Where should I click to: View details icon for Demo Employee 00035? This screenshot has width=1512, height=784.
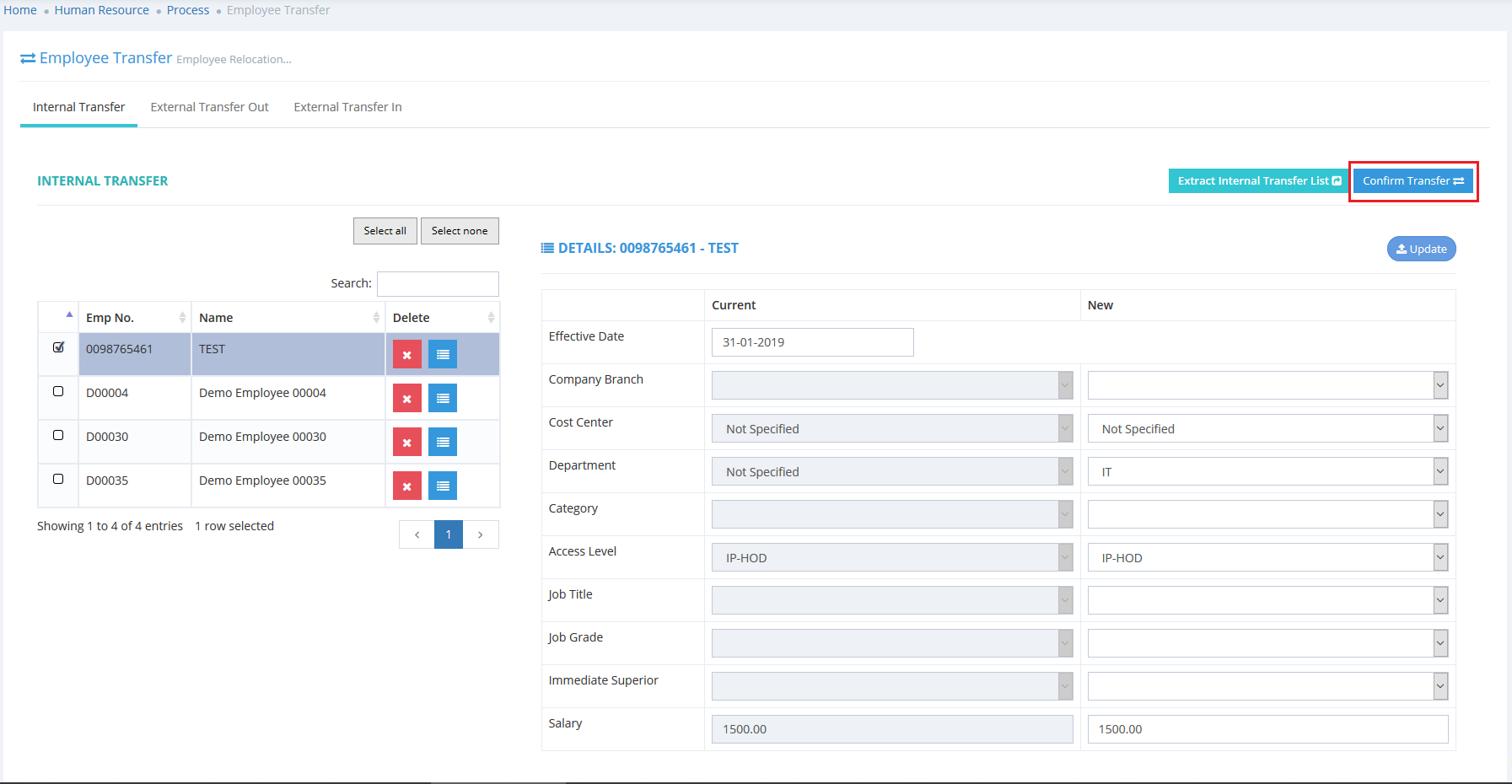[443, 486]
